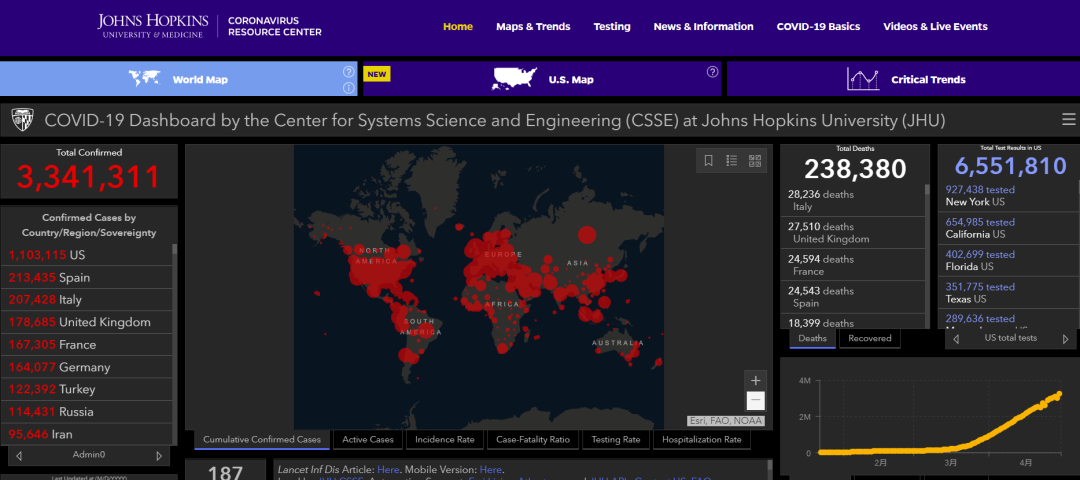This screenshot has width=1080, height=480.
Task: Click the Total Deaths 238,380 figure
Action: click(855, 169)
